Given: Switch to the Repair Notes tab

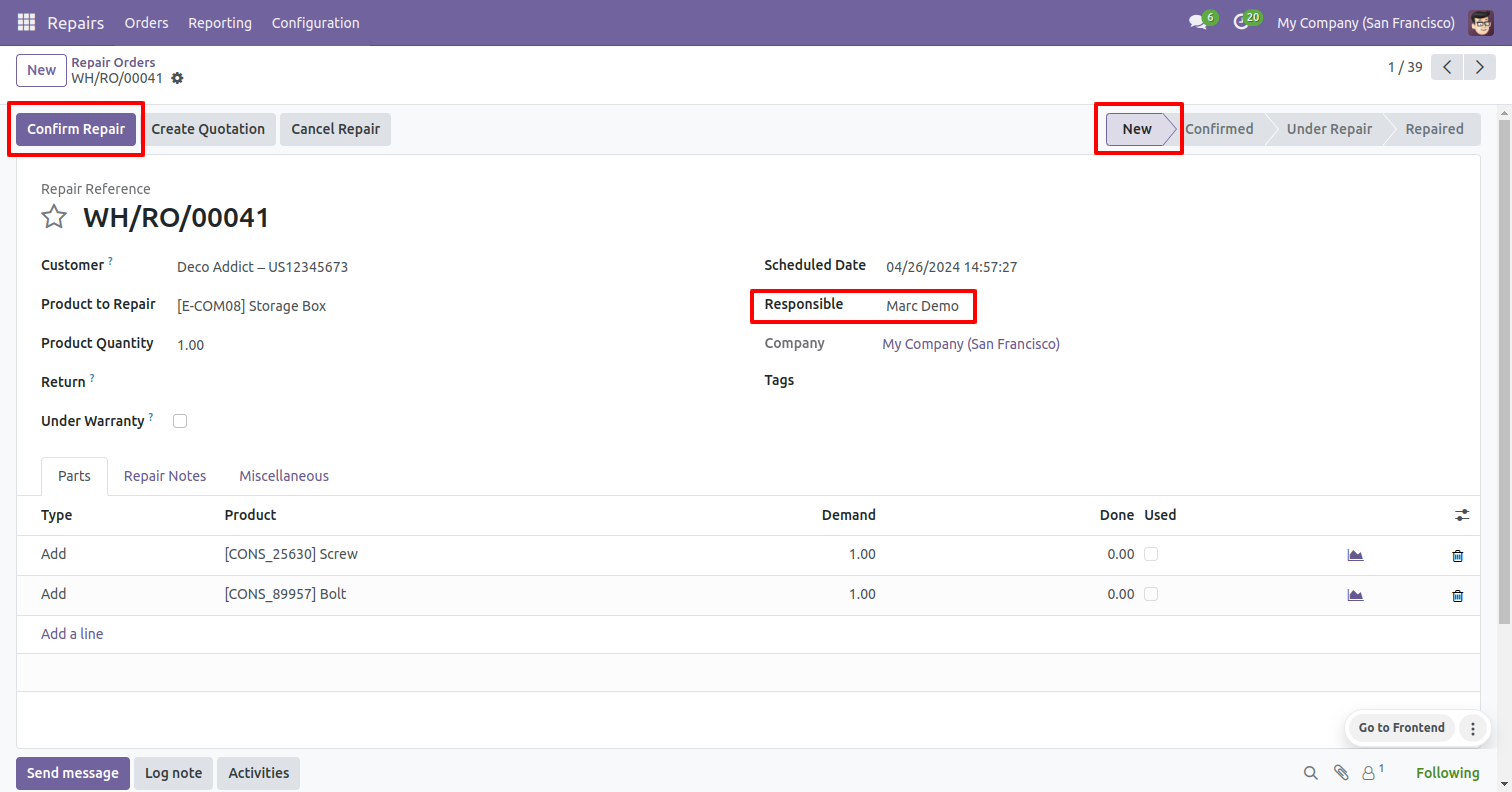Looking at the screenshot, I should pos(165,476).
